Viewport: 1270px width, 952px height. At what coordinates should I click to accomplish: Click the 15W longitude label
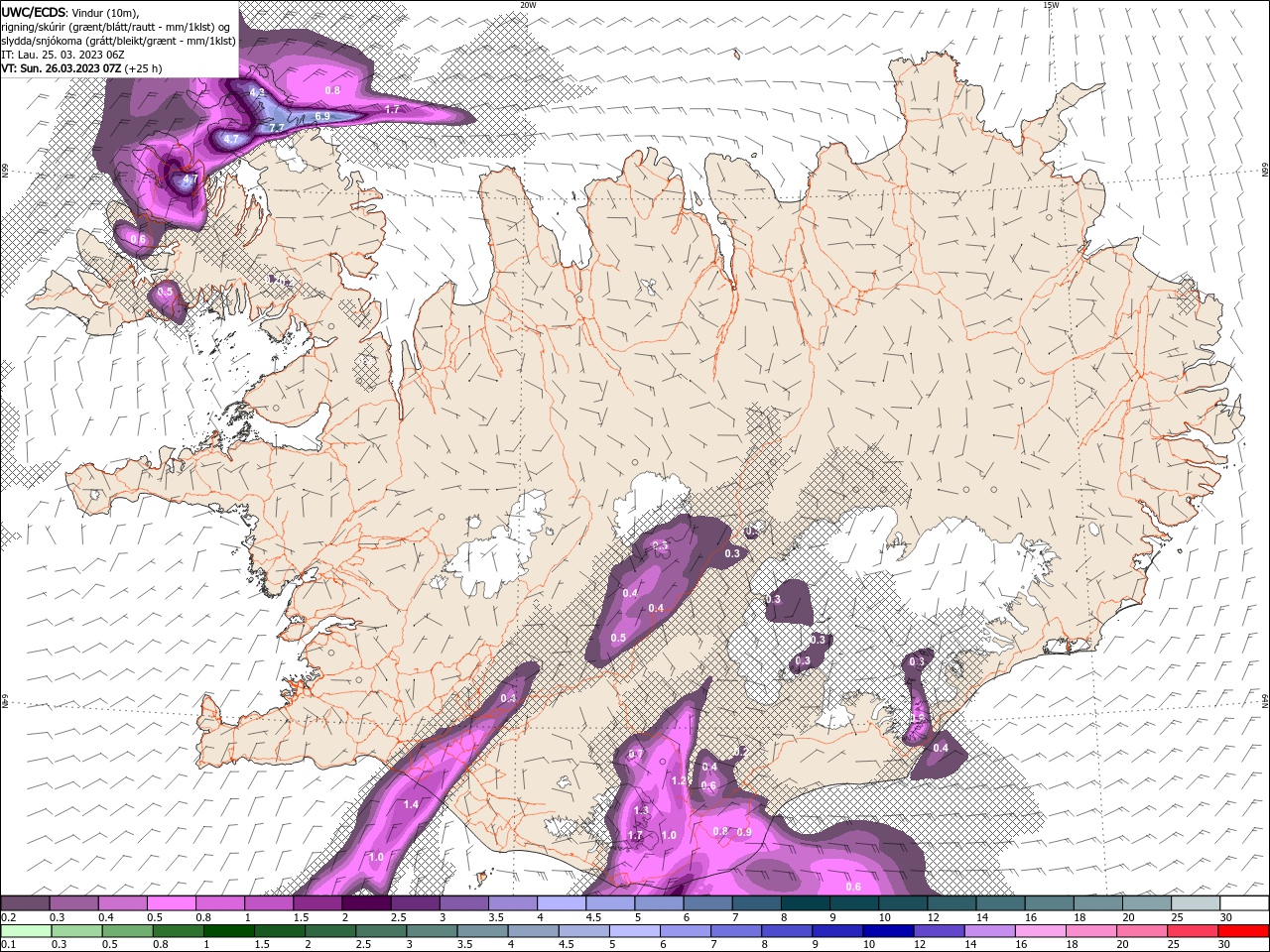tap(1051, 5)
